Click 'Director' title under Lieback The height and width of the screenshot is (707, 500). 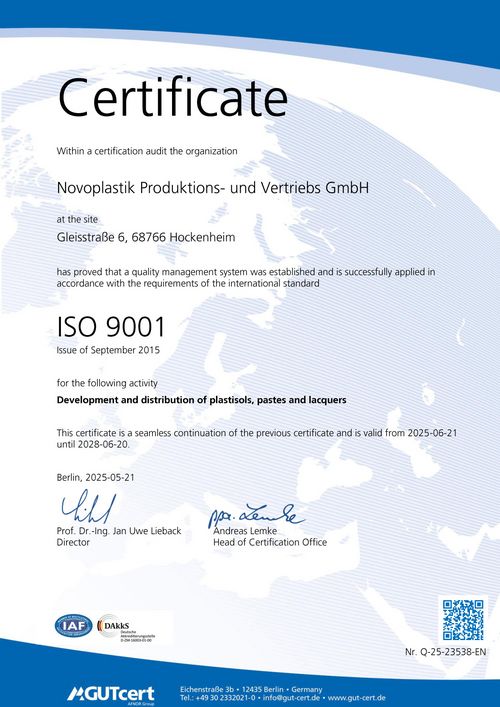point(73,542)
